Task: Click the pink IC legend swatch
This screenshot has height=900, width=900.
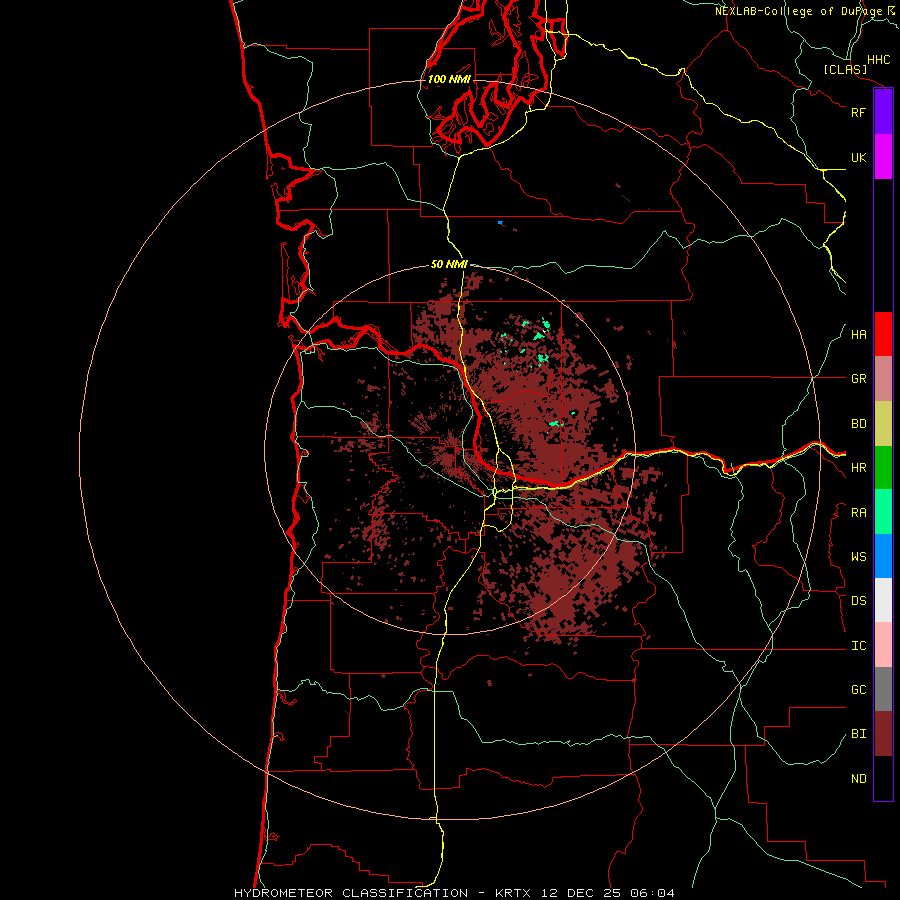Action: (x=883, y=645)
